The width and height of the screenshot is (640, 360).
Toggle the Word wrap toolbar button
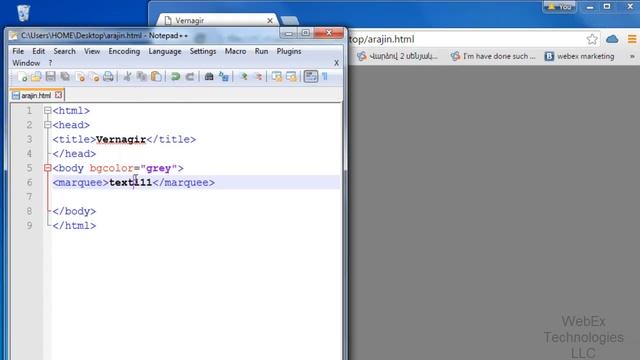point(311,76)
